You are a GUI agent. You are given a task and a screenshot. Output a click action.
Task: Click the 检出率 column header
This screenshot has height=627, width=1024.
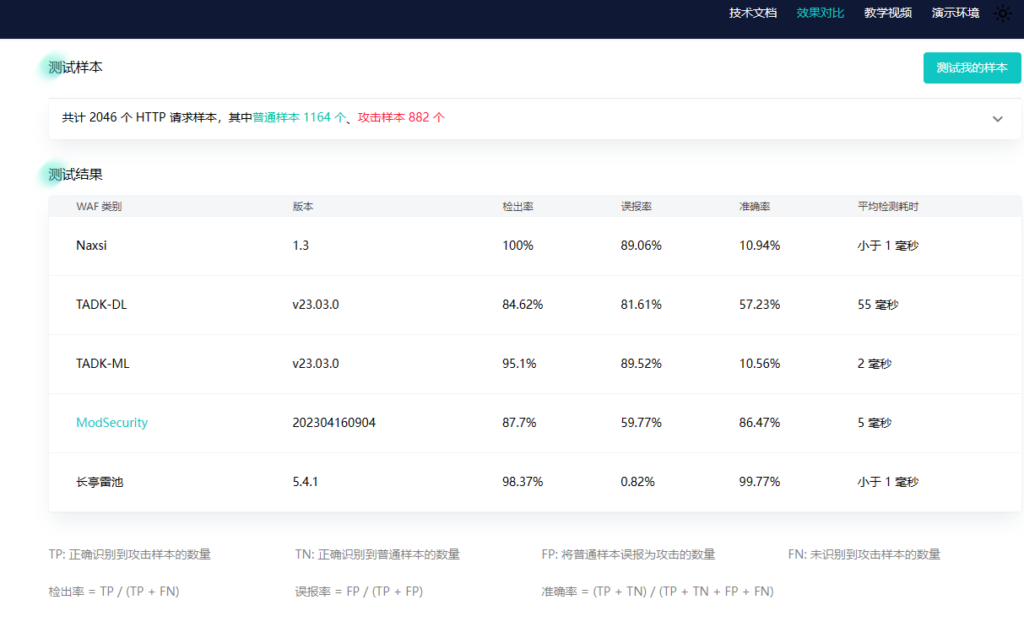pos(517,206)
